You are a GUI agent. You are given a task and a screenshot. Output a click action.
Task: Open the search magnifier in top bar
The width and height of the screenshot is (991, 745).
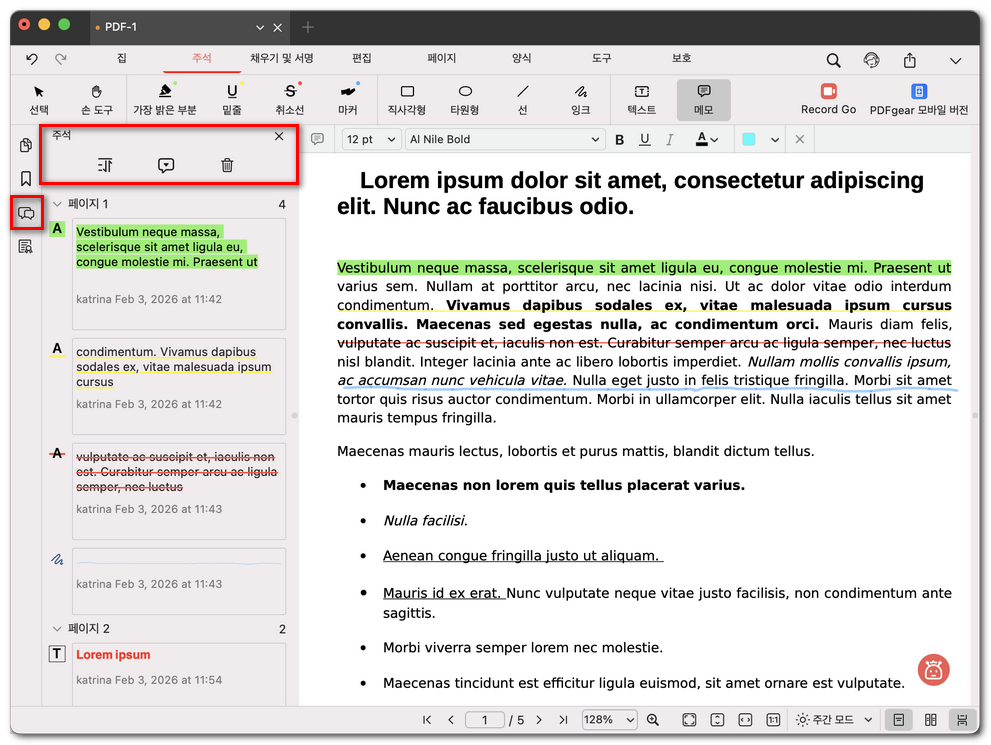click(832, 60)
